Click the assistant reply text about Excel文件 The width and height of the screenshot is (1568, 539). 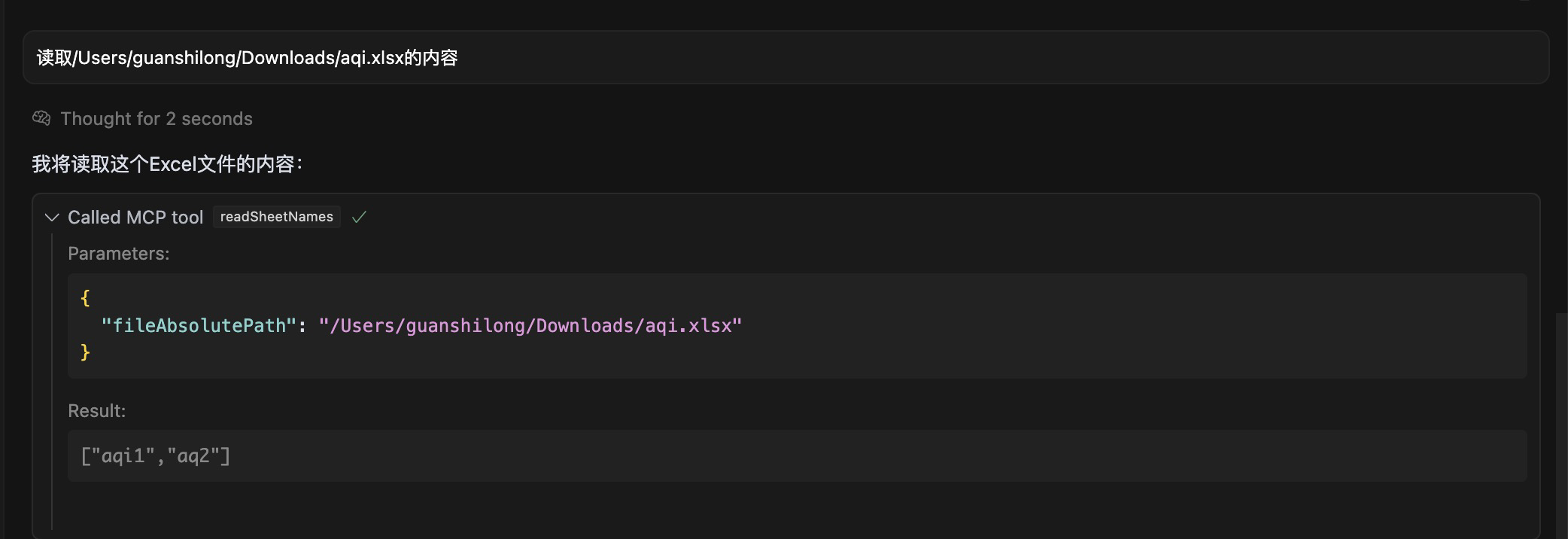tap(167, 164)
